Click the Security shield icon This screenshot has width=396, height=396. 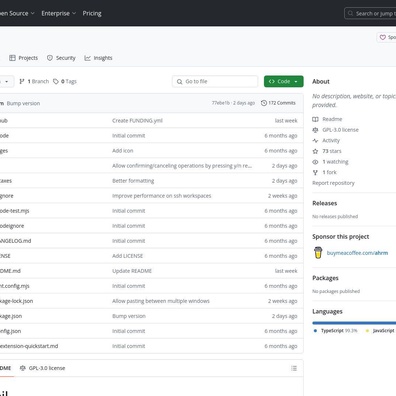tap(50, 58)
